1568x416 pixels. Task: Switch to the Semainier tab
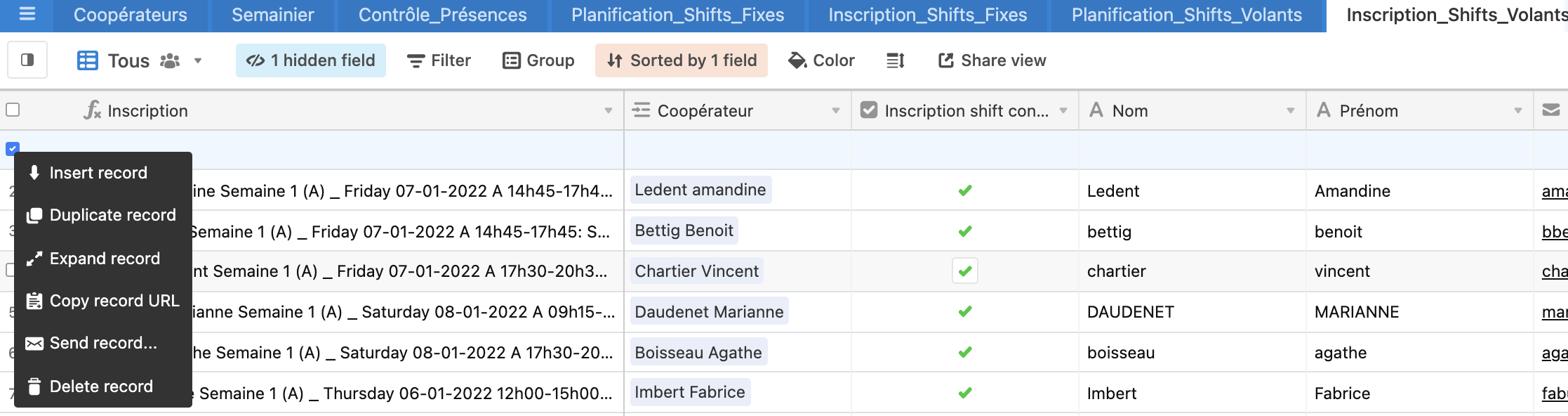pyautogui.click(x=273, y=15)
